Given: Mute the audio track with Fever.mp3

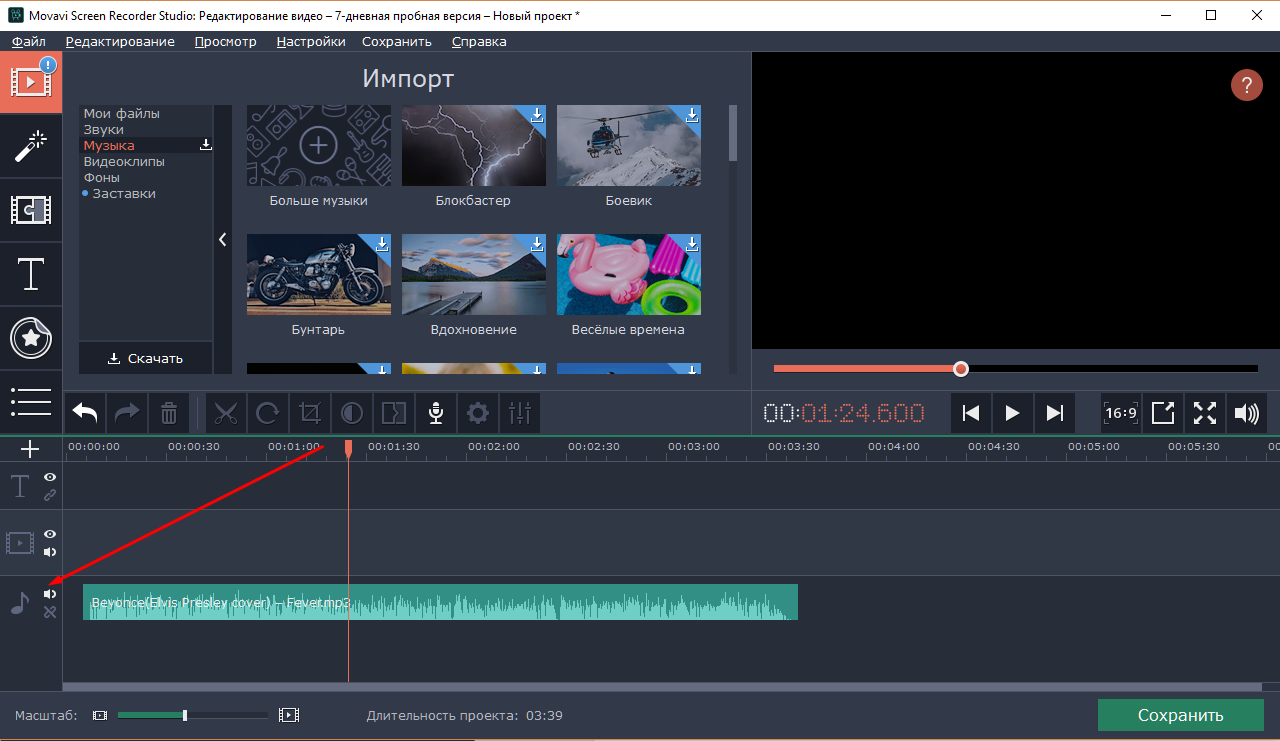Looking at the screenshot, I should tap(50, 594).
